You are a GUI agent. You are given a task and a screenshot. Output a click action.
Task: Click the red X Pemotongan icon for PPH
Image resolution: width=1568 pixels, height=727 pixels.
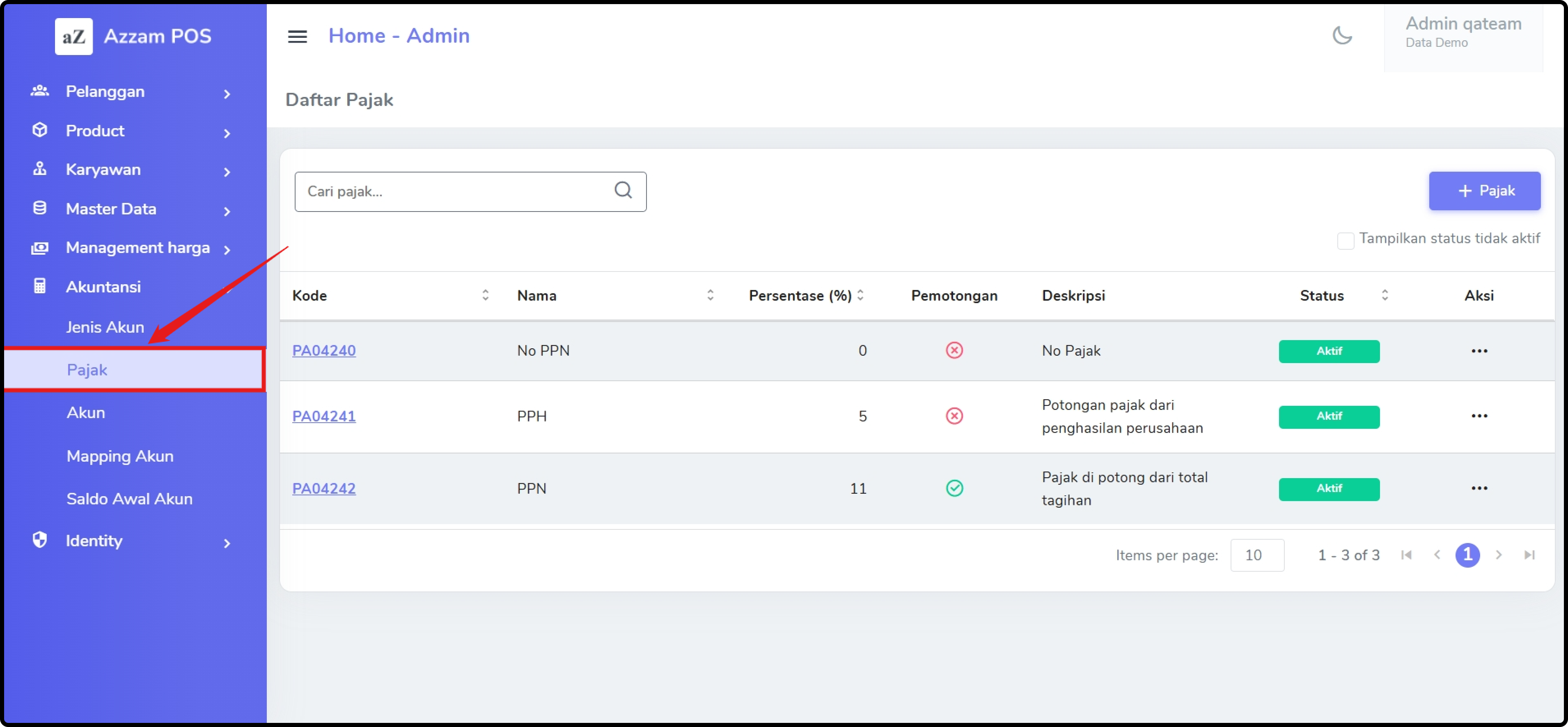tap(954, 416)
